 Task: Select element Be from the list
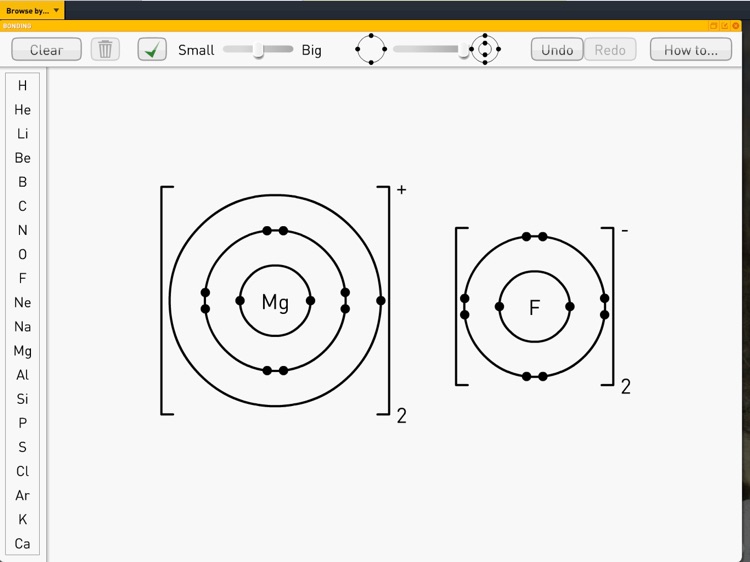[22, 158]
